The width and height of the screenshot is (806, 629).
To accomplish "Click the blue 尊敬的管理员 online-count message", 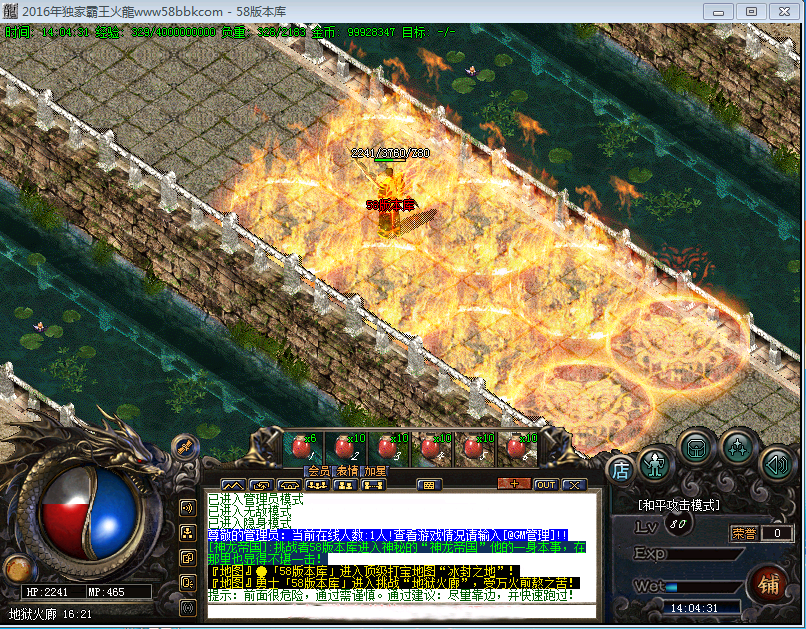I will pos(388,535).
